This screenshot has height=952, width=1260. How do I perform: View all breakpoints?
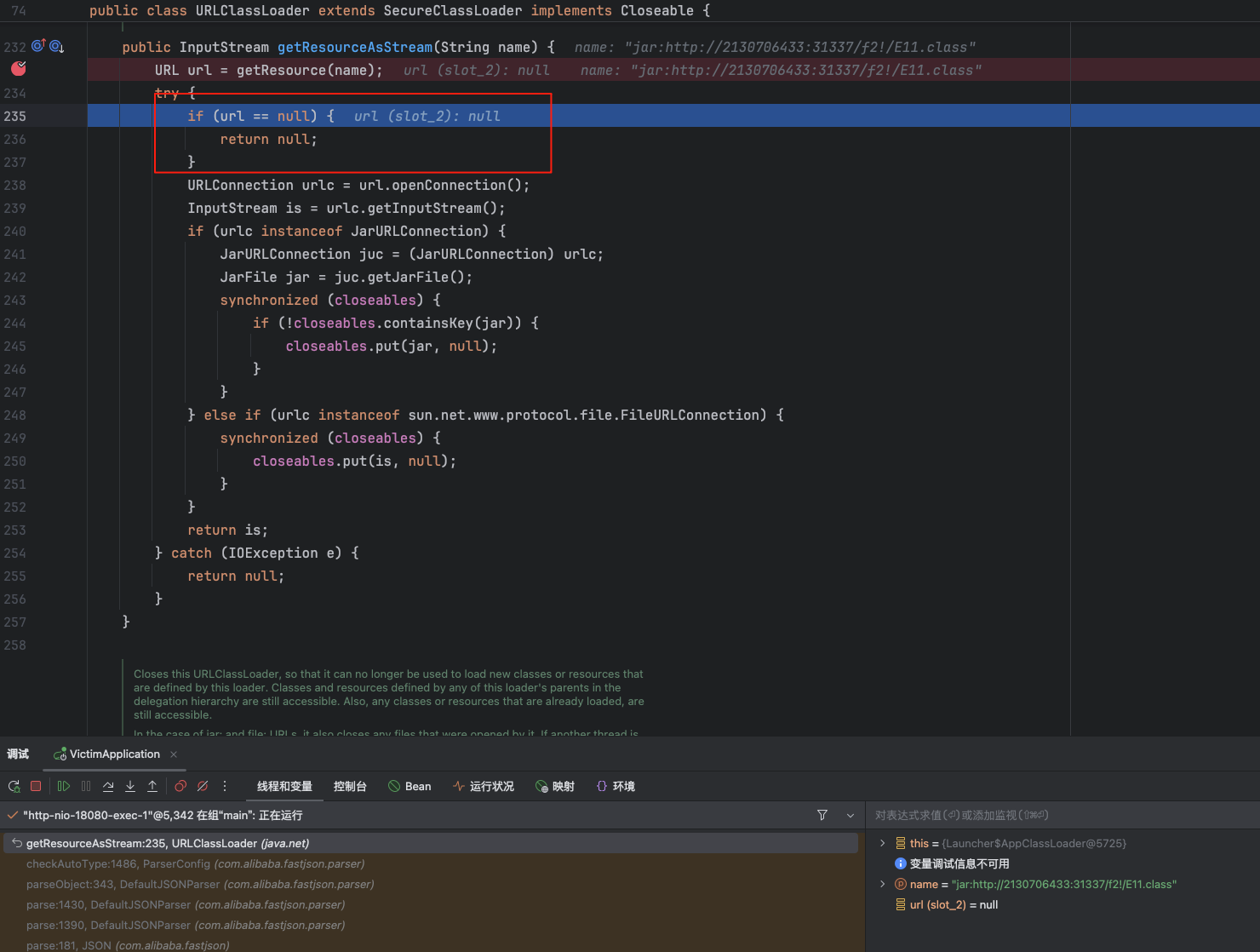[180, 786]
